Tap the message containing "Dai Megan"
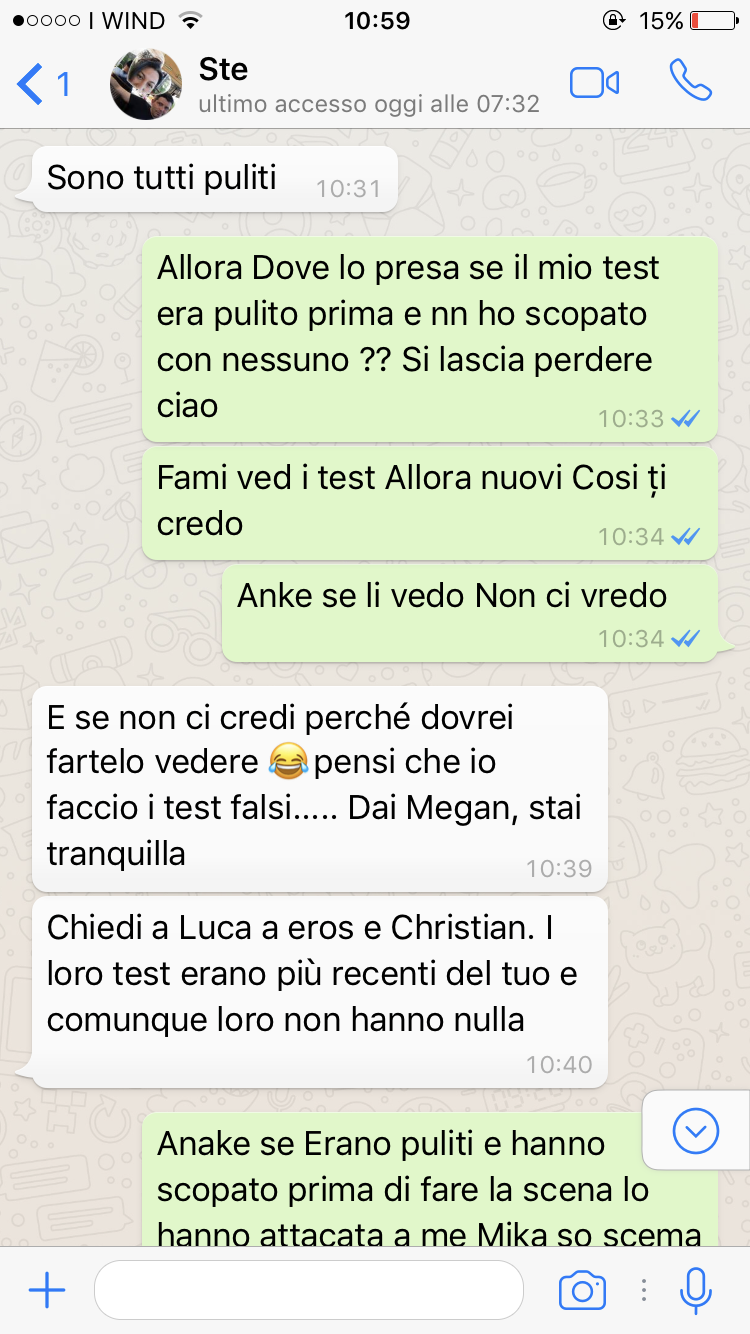The width and height of the screenshot is (750, 1334). pos(320,788)
